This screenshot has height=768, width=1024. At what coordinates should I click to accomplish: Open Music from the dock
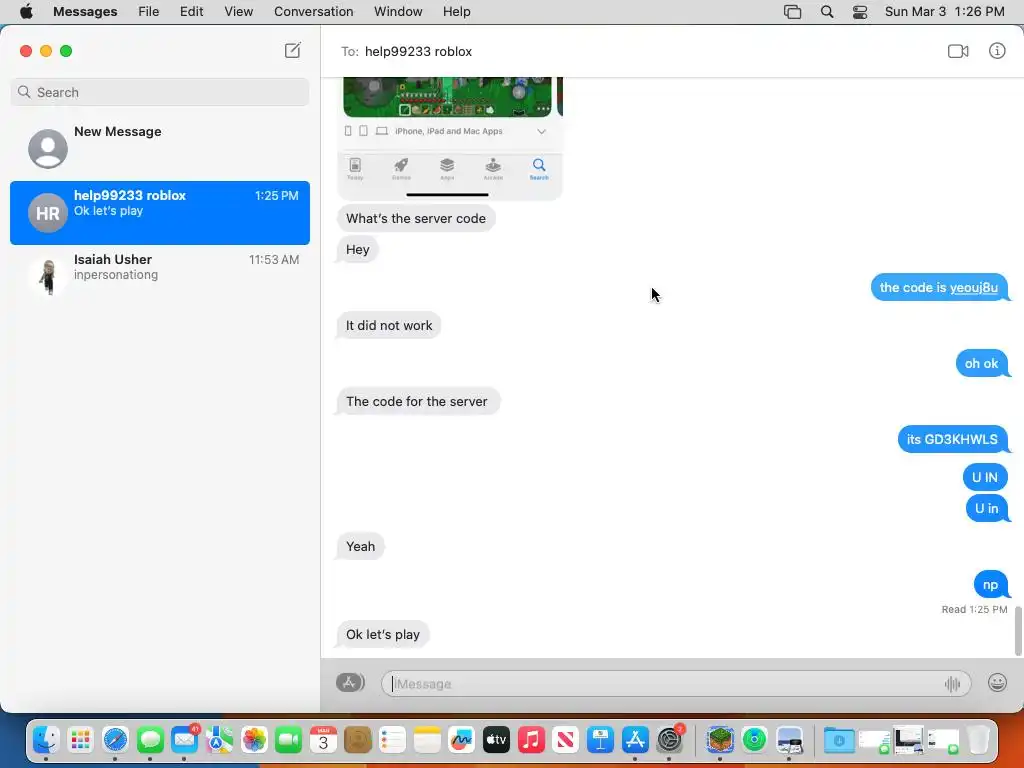(531, 740)
